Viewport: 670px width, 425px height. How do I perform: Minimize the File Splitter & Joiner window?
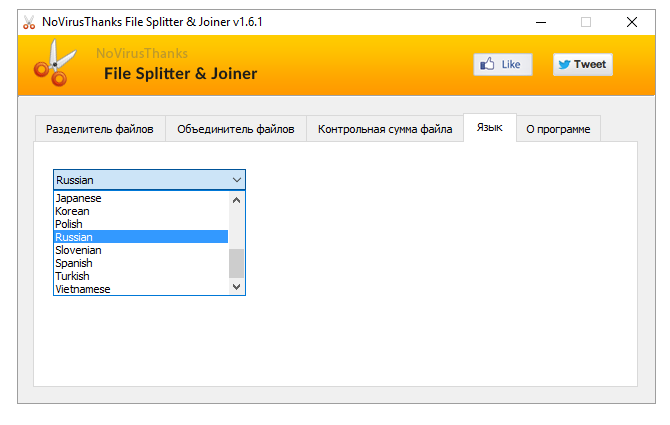(x=541, y=22)
